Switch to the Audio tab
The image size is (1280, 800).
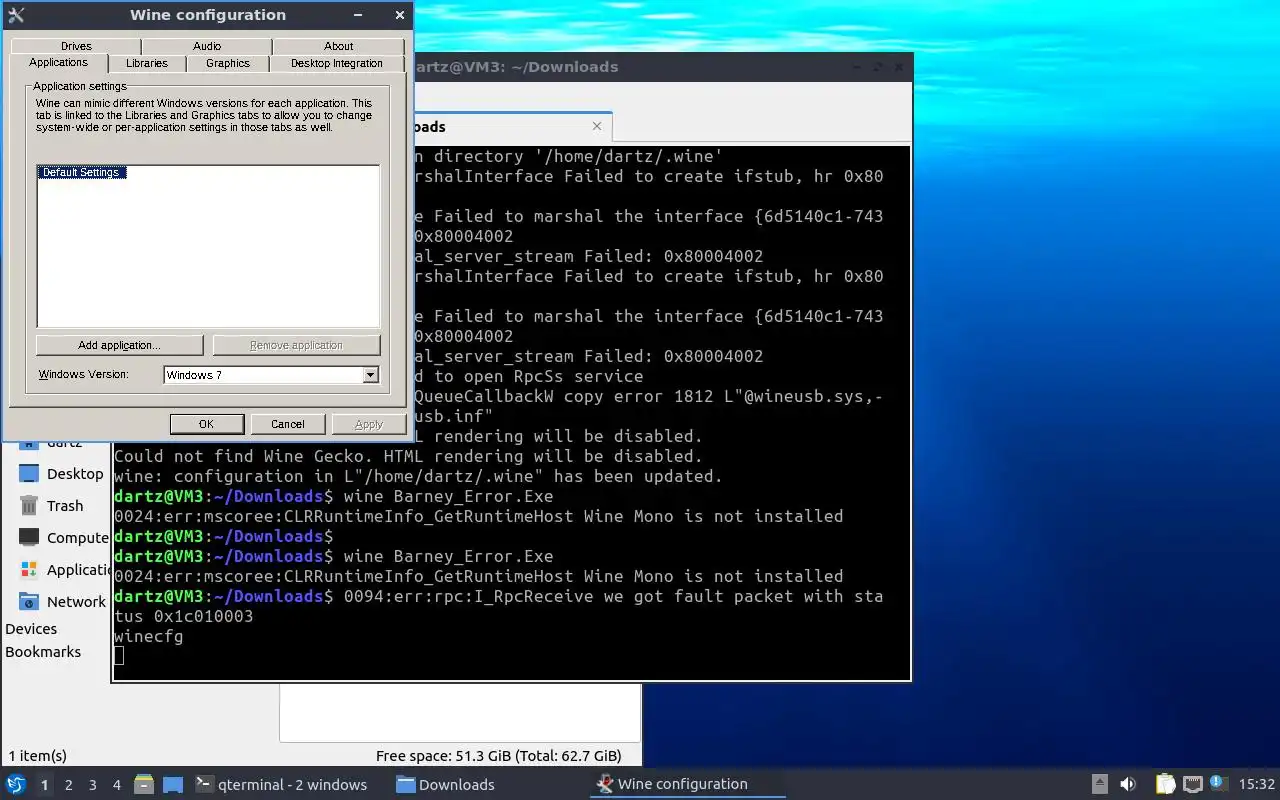(x=207, y=46)
